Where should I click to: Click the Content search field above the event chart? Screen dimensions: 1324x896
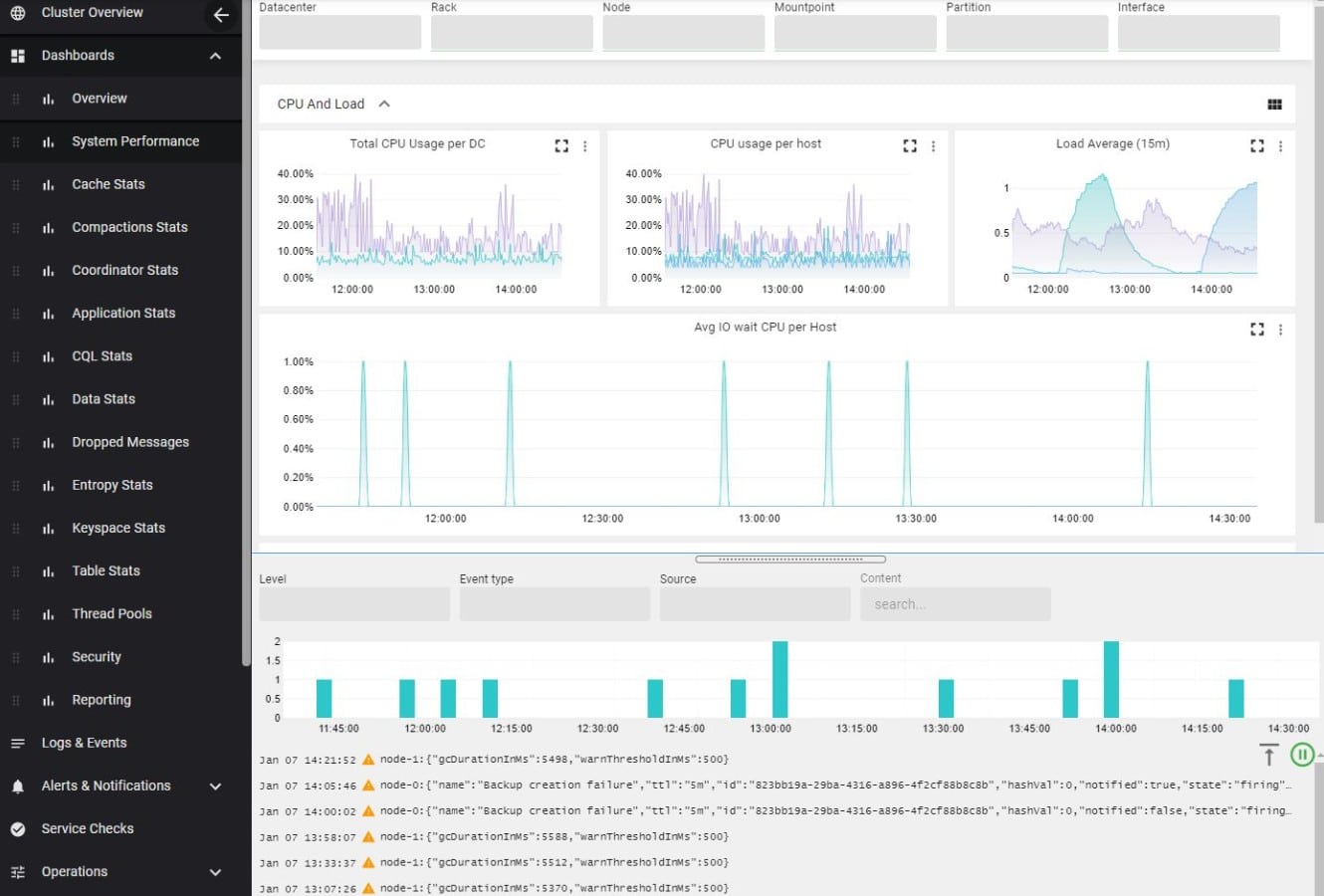tap(955, 603)
